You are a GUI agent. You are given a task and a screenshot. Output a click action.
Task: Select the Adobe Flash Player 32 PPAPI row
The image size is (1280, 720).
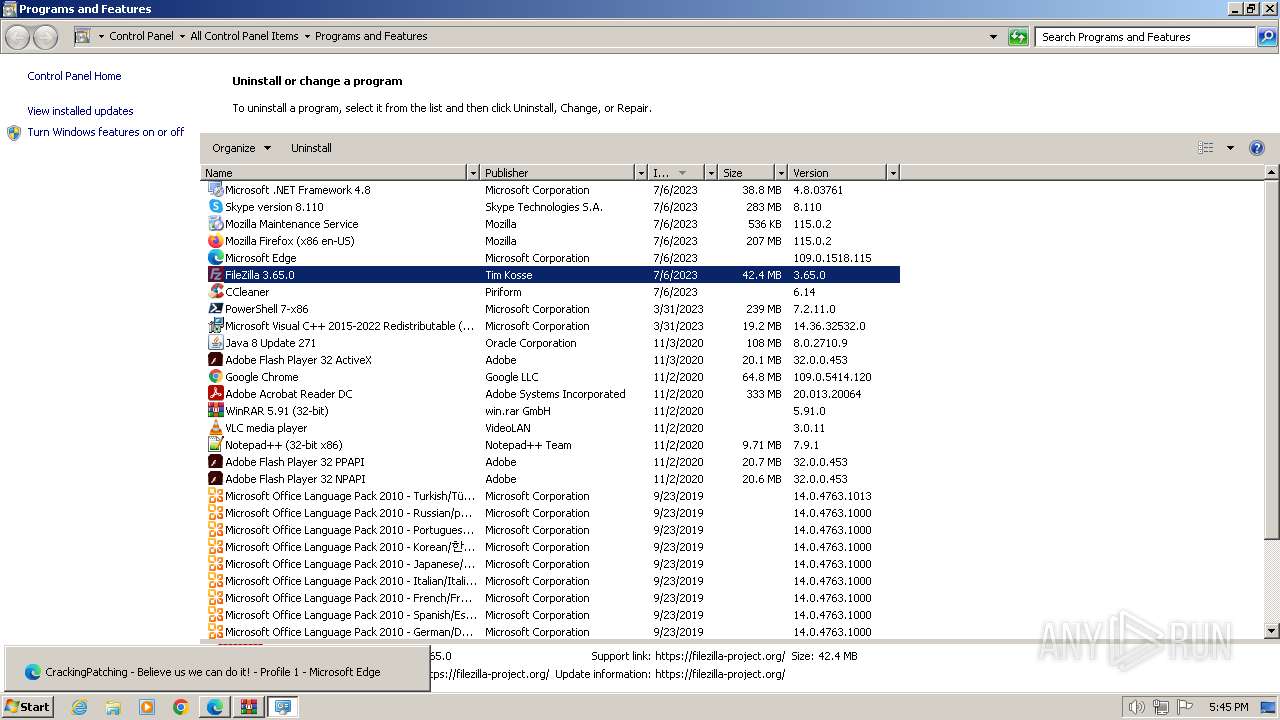point(550,462)
